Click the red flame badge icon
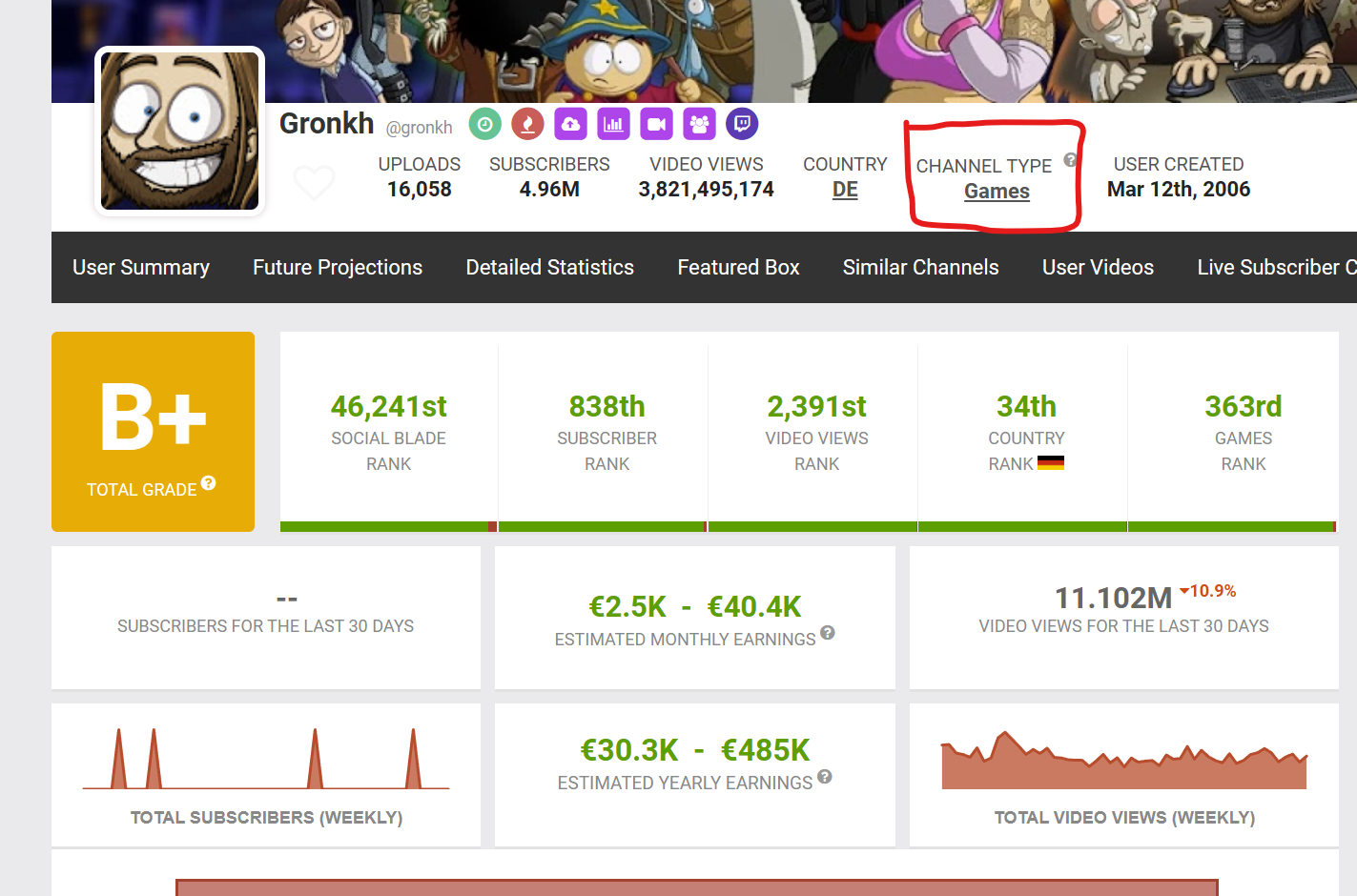The image size is (1357, 896). [x=527, y=124]
